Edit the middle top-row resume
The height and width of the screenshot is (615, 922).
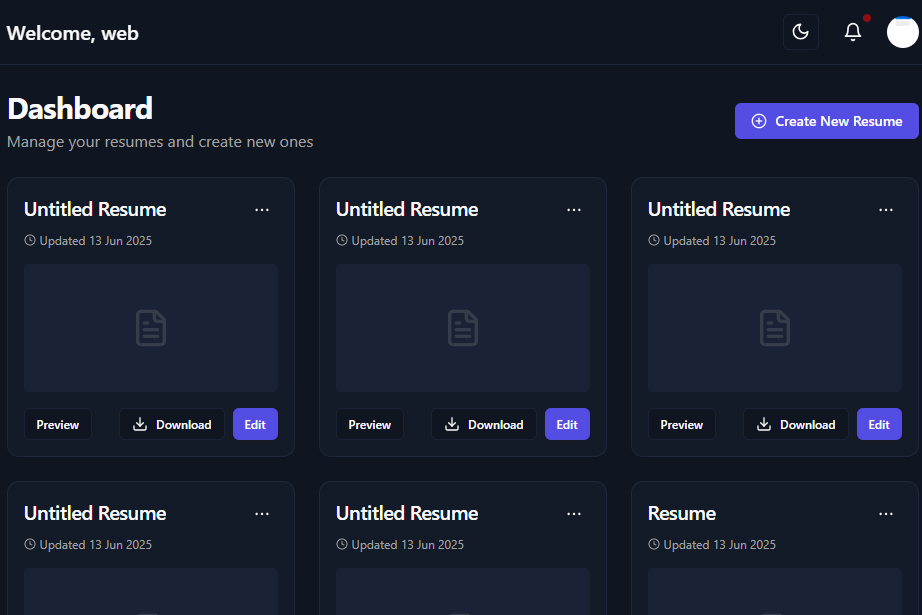(567, 425)
